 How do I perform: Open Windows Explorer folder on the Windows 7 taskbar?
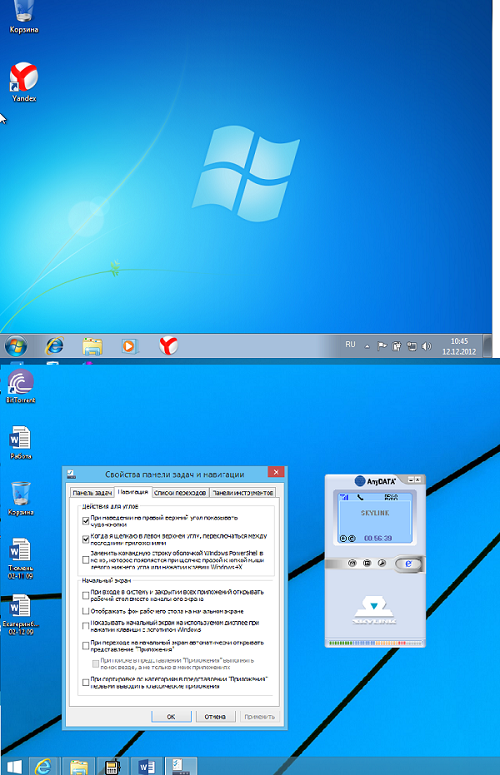click(x=92, y=346)
